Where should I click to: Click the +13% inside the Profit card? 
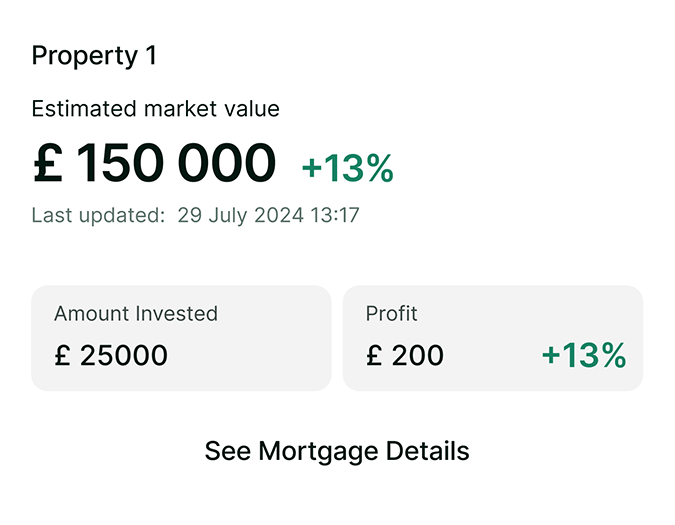pyautogui.click(x=583, y=355)
